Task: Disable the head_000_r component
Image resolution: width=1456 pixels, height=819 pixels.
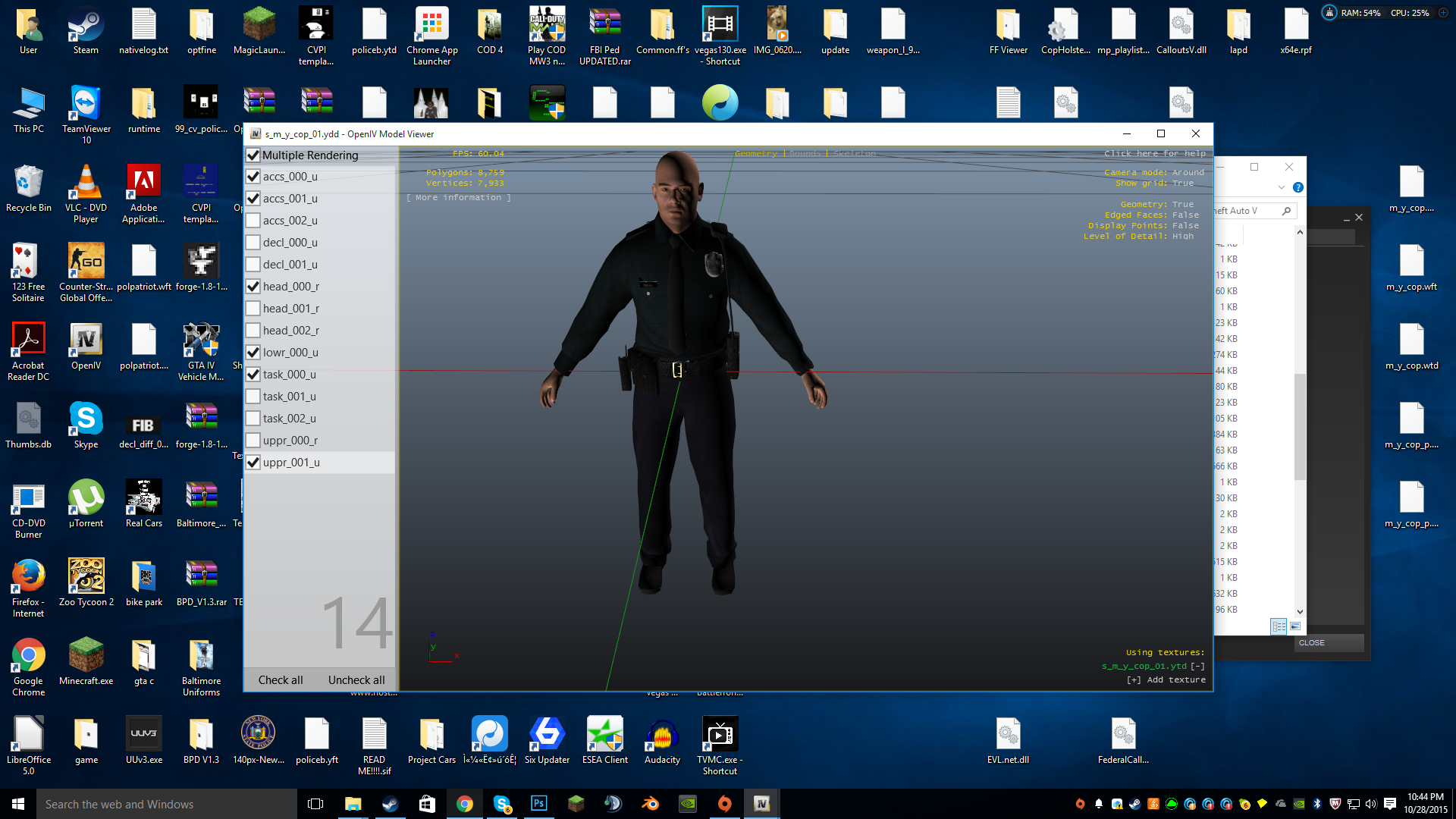Action: pyautogui.click(x=253, y=287)
